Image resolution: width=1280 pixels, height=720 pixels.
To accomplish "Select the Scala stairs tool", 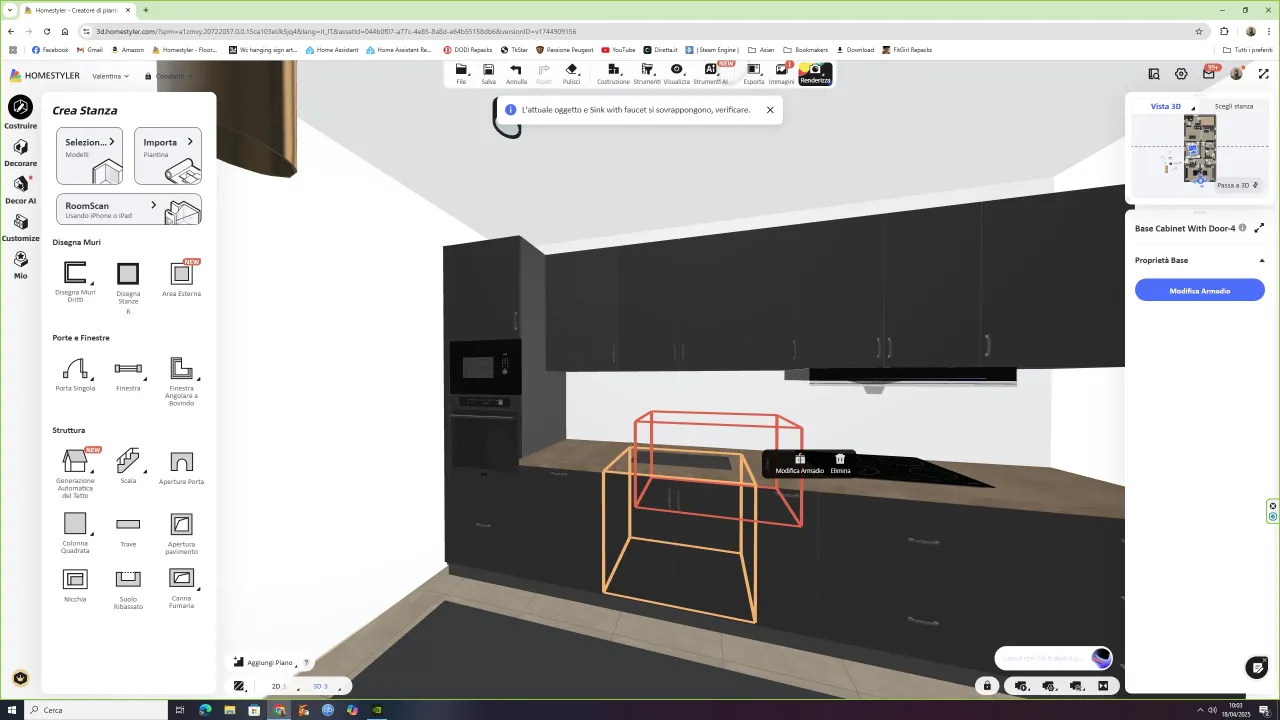I will pyautogui.click(x=128, y=466).
